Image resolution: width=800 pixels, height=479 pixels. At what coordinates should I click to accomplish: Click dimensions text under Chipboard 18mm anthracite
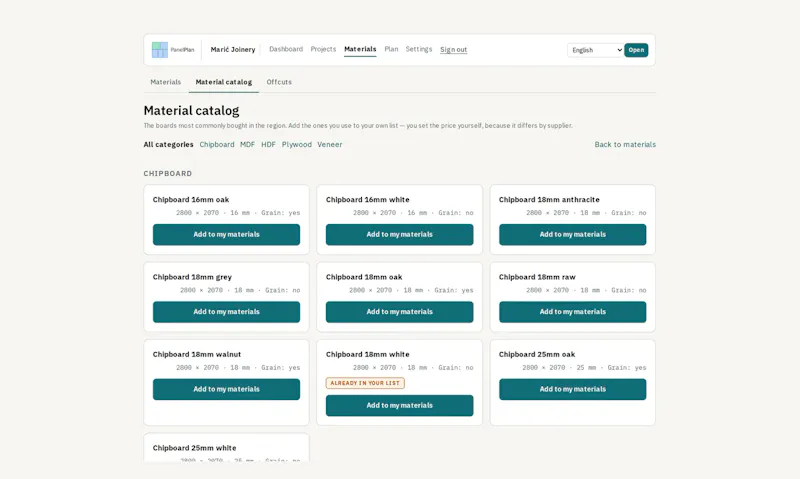tap(586, 213)
